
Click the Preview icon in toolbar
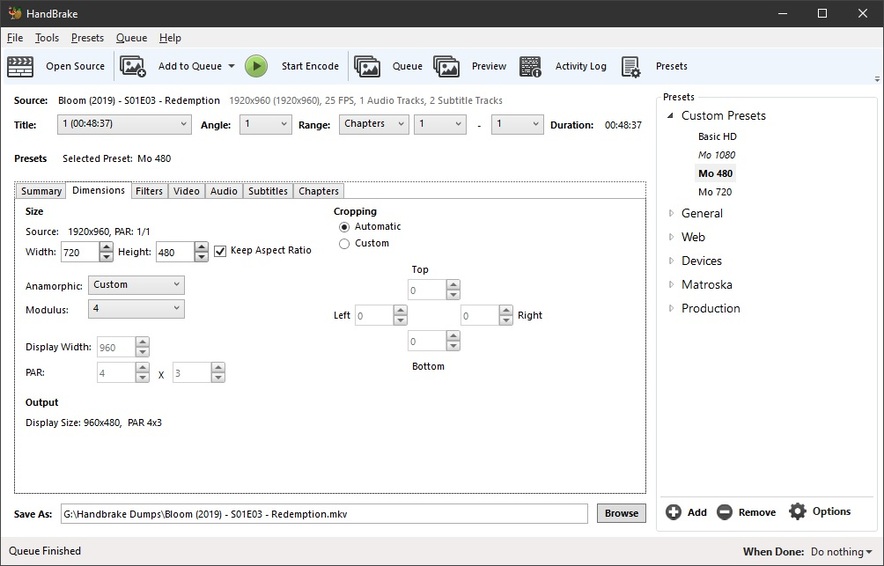447,67
